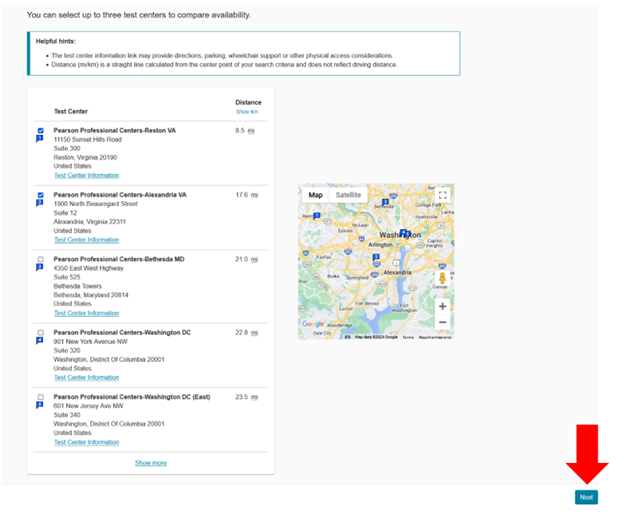Image resolution: width=624 pixels, height=514 pixels.
Task: Click the Bethesda marker on the map
Action: [x=385, y=202]
